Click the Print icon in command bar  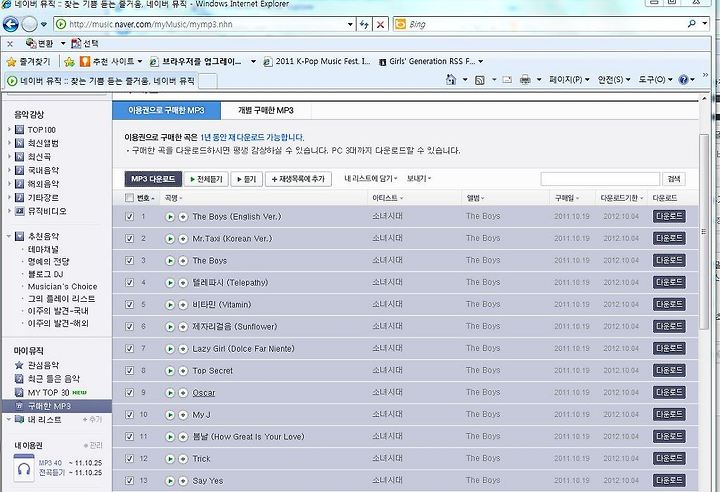(525, 80)
